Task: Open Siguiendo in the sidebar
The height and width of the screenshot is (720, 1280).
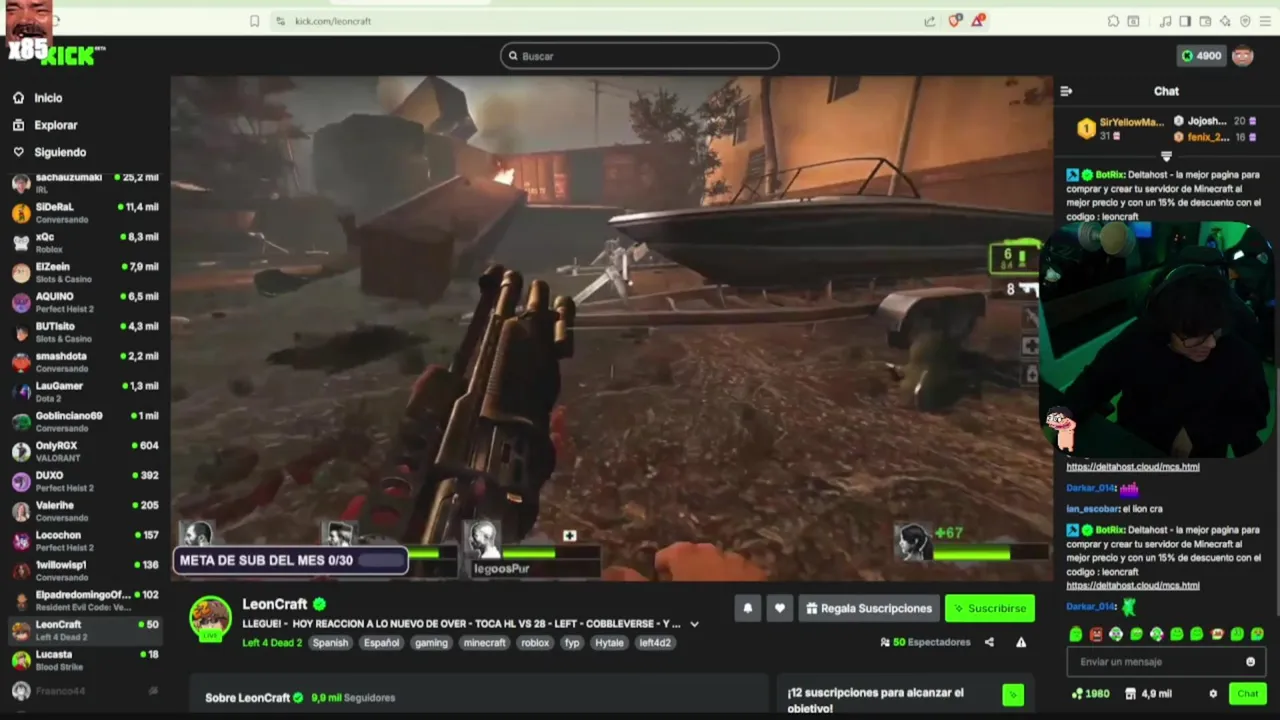Action: coord(49,152)
